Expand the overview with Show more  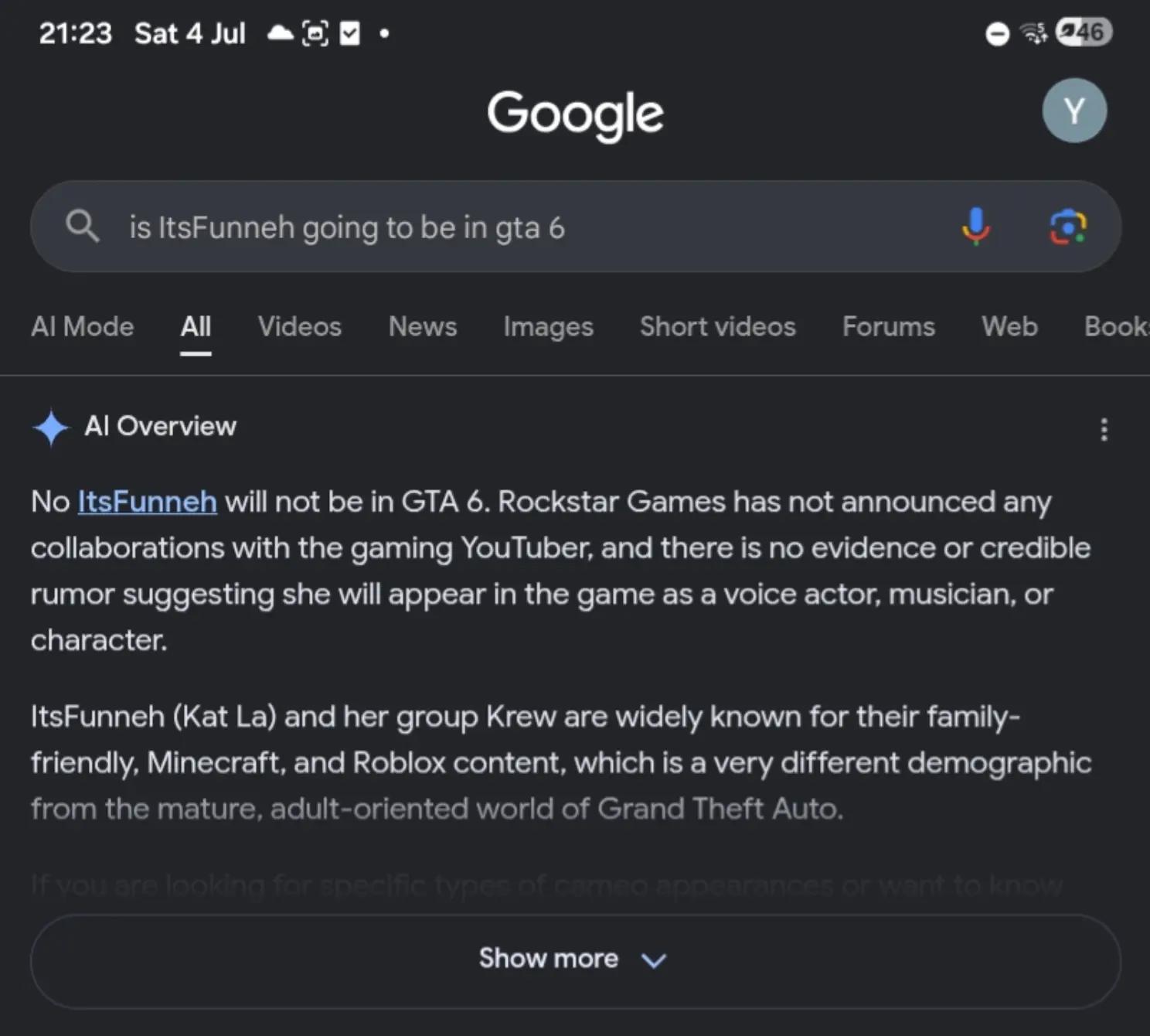pyautogui.click(x=575, y=961)
